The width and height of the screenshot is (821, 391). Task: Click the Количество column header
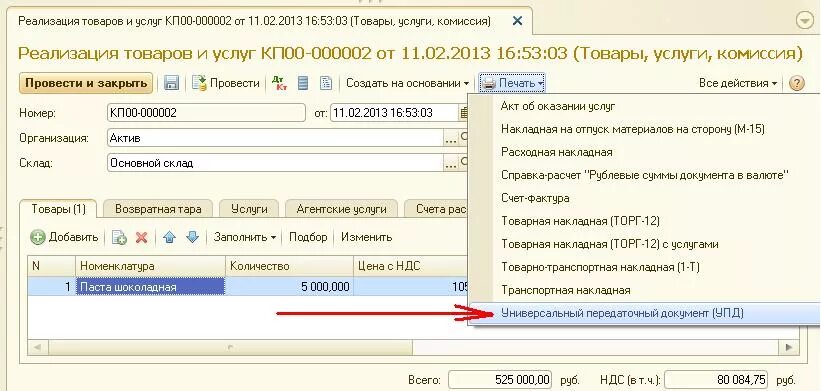[290, 266]
